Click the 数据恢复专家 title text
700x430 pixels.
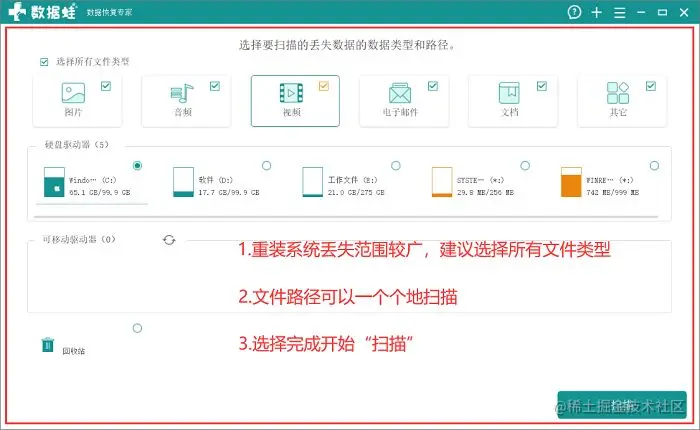109,13
